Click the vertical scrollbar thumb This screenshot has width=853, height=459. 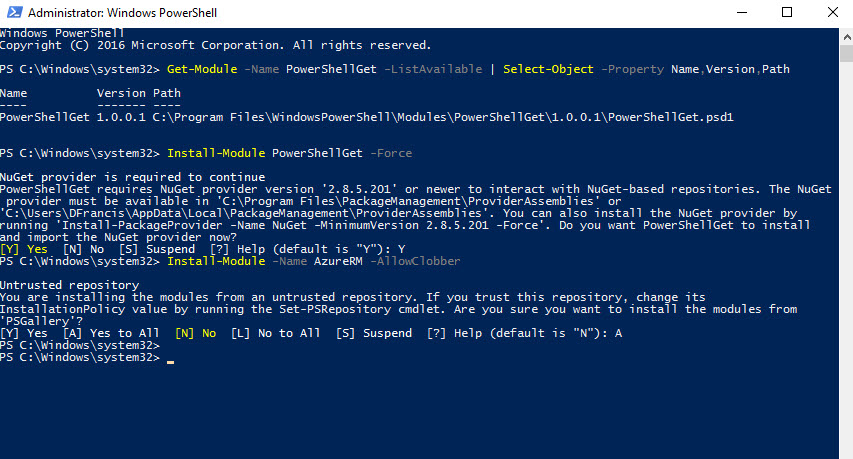pyautogui.click(x=846, y=54)
